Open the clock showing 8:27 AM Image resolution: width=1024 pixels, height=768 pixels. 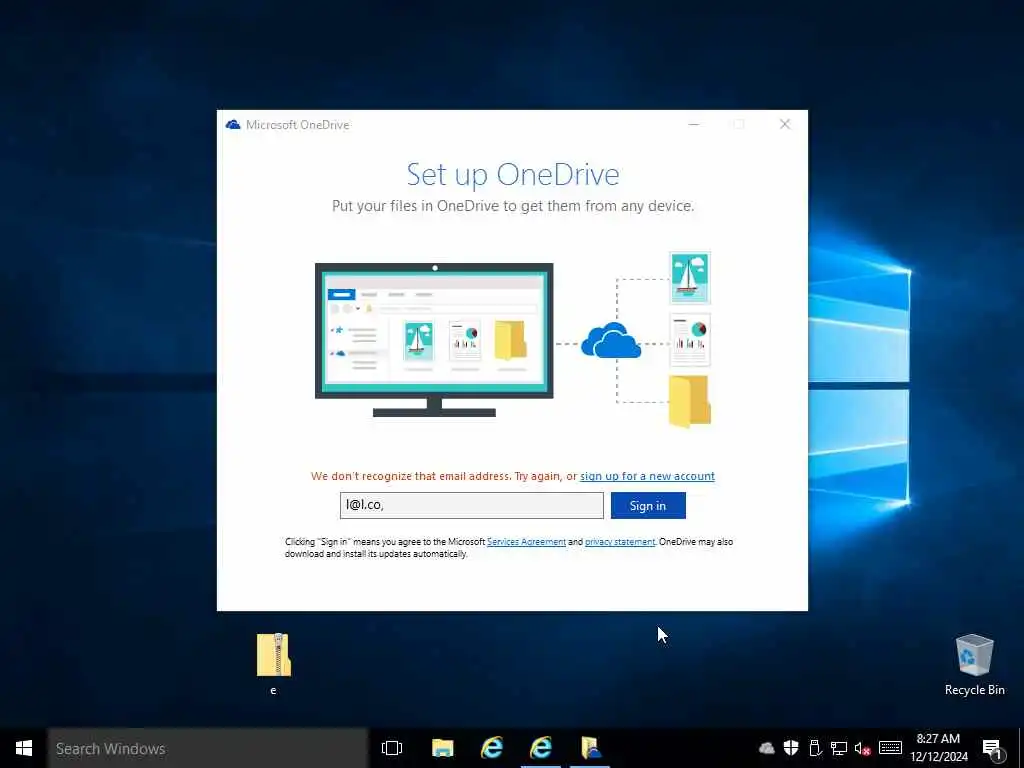coord(938,748)
